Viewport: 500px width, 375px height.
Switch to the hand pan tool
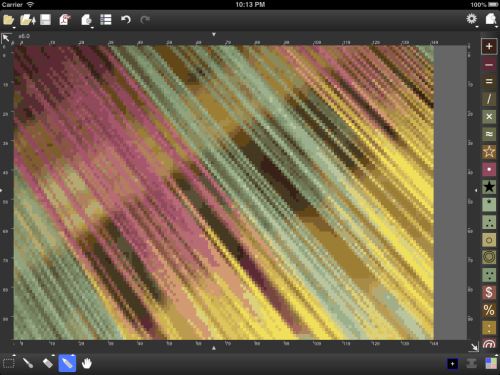[x=87, y=363]
